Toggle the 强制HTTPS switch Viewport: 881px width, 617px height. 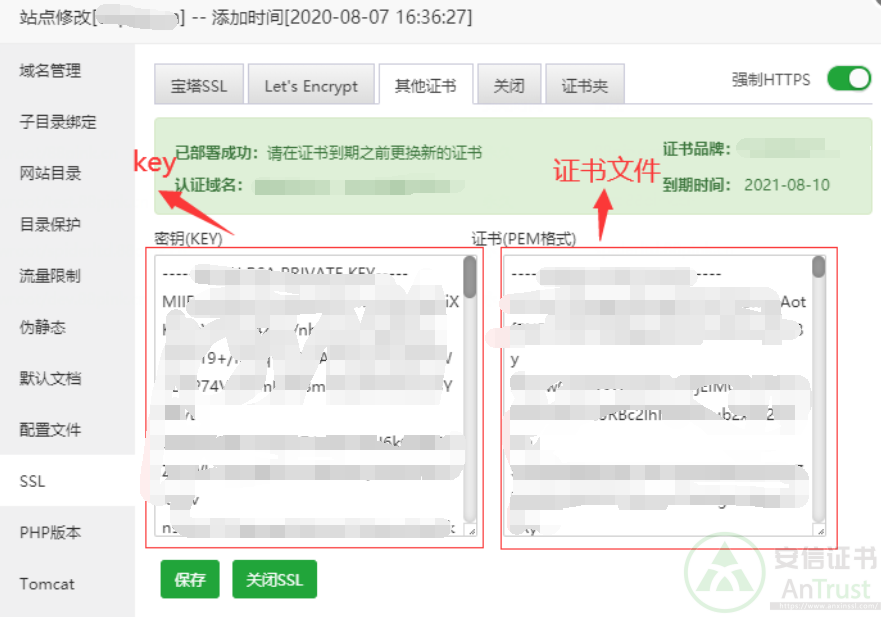[848, 79]
